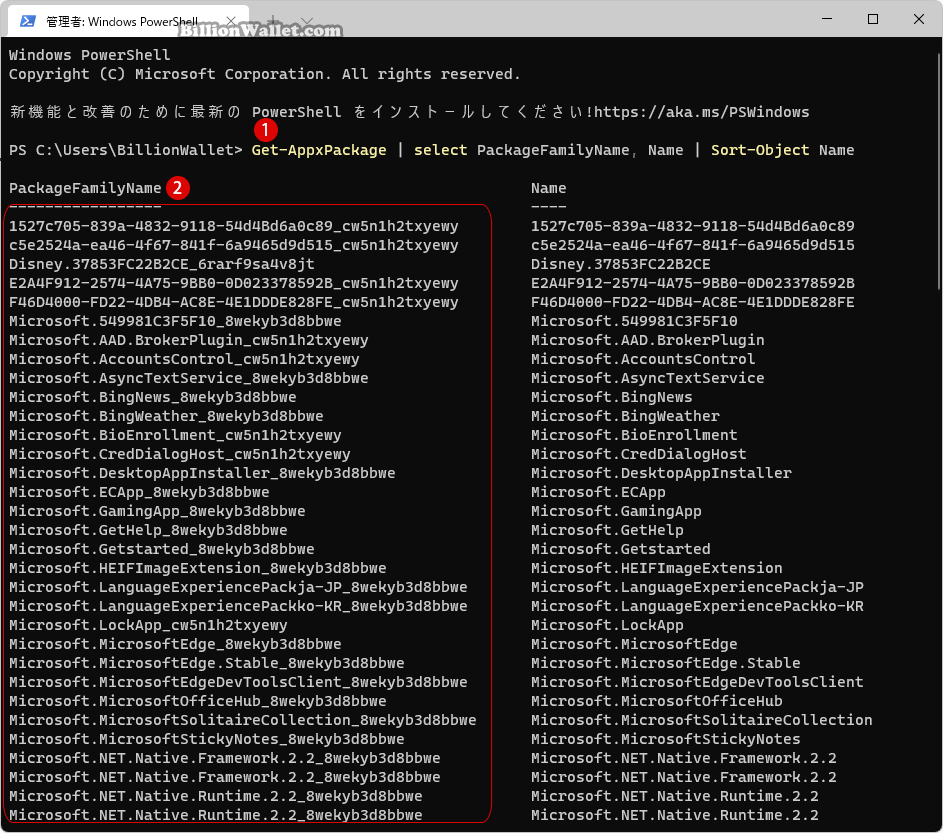This screenshot has width=943, height=833.
Task: Click the Microsoft.MicrosoftEdgeDevToolsClient_8wekyb3d8bbwe entry
Action: coord(238,682)
